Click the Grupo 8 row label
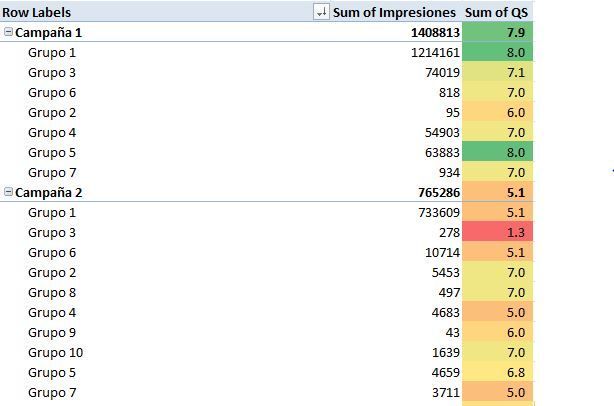614x406 pixels. [x=52, y=292]
